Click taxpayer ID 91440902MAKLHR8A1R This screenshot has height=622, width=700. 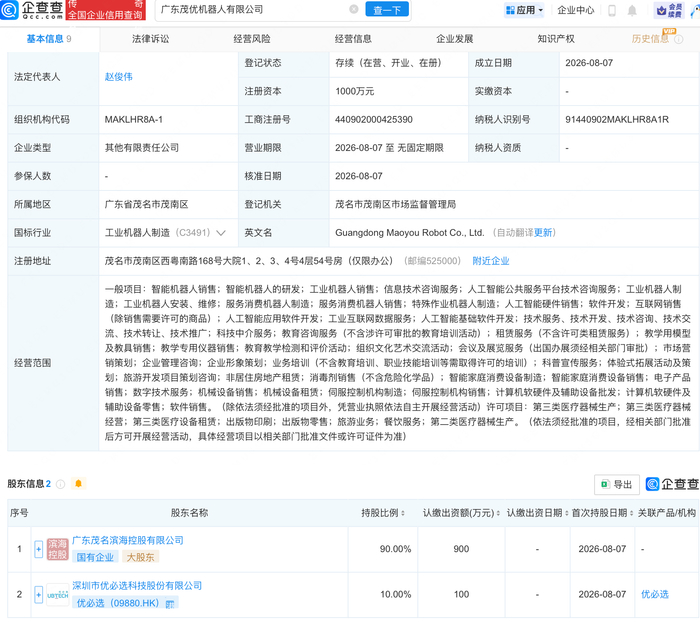(x=617, y=120)
